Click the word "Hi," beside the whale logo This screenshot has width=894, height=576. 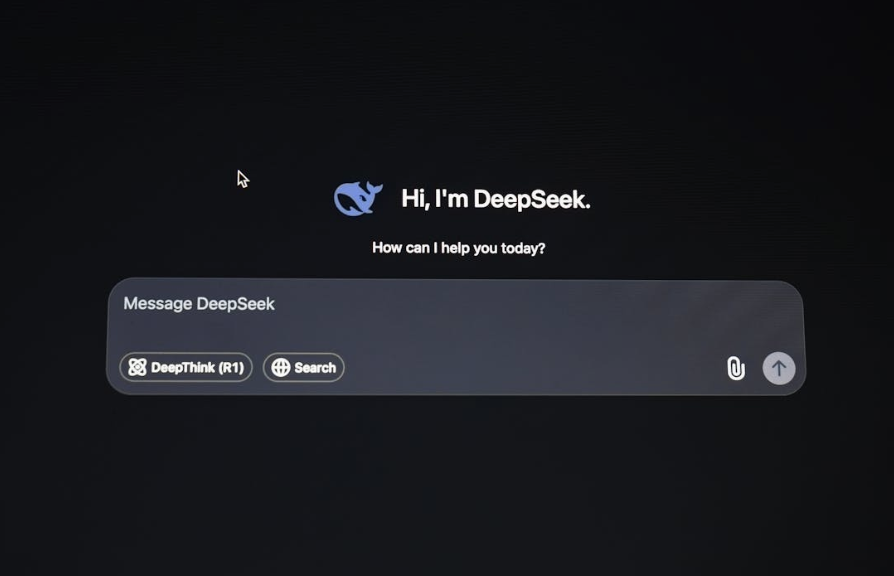[x=415, y=199]
